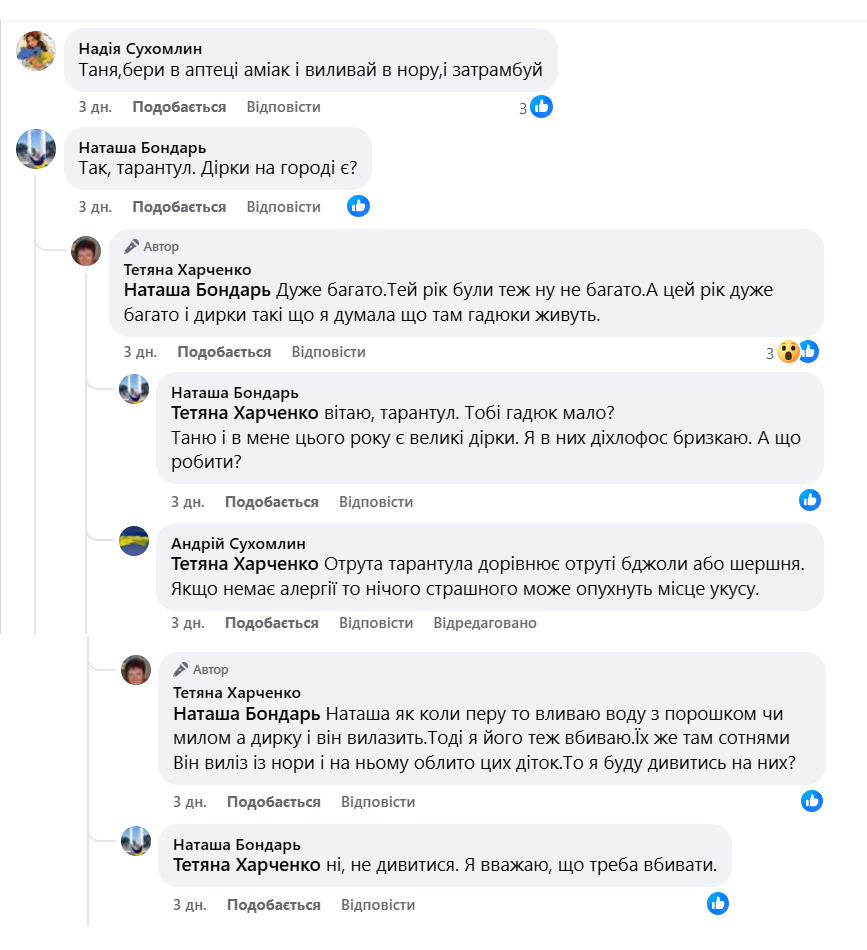The image size is (867, 950).
Task: Open Андрій Сухомлин's flag avatar
Action: click(x=134, y=541)
